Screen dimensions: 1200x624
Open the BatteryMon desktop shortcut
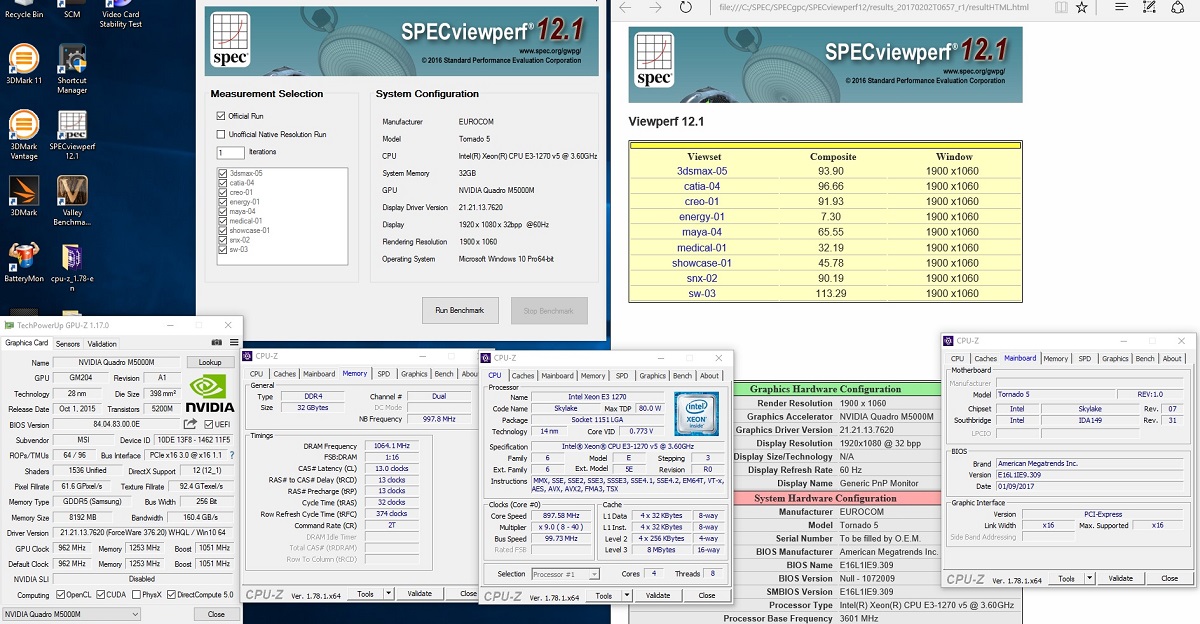pos(24,262)
